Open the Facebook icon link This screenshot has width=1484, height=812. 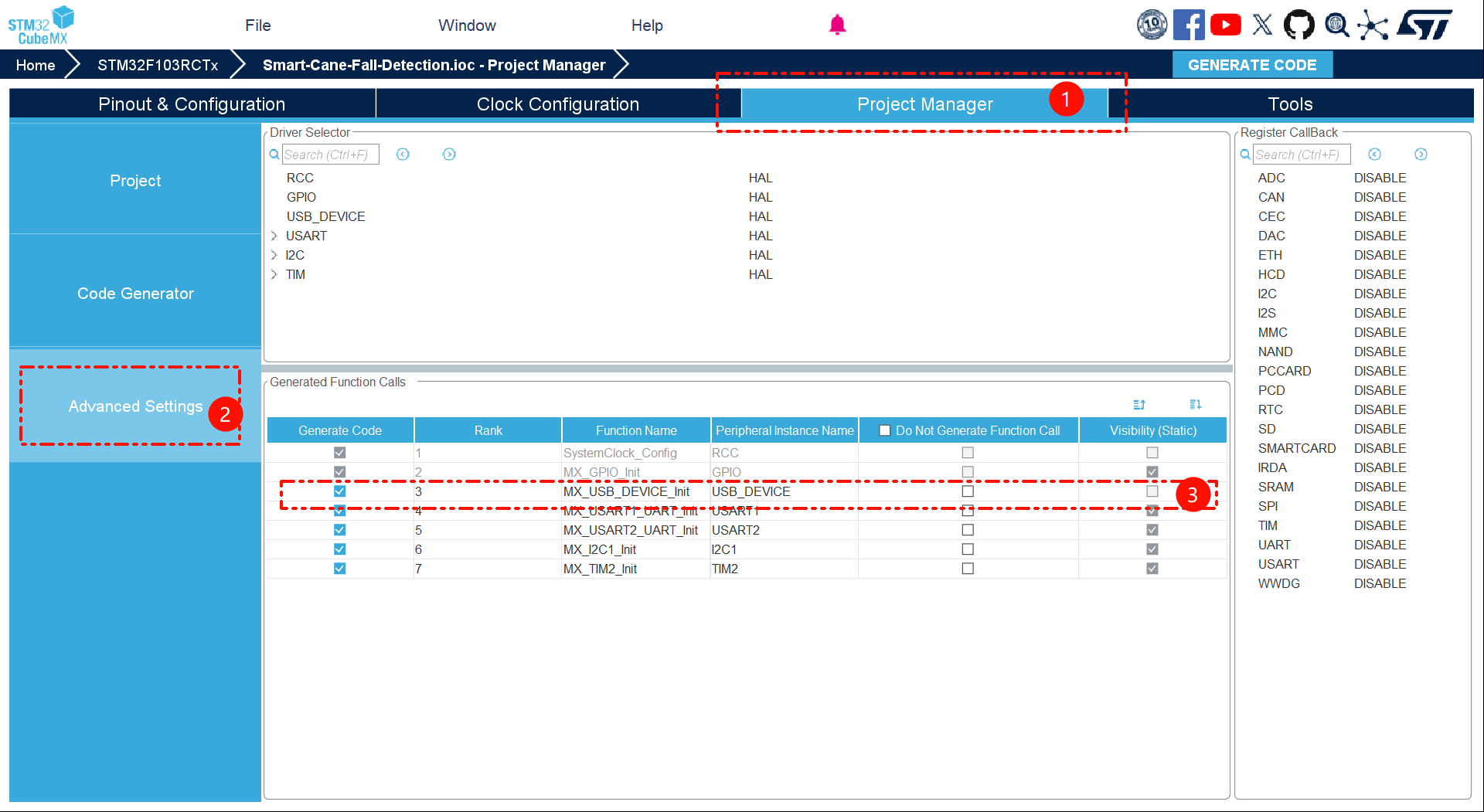pos(1188,25)
